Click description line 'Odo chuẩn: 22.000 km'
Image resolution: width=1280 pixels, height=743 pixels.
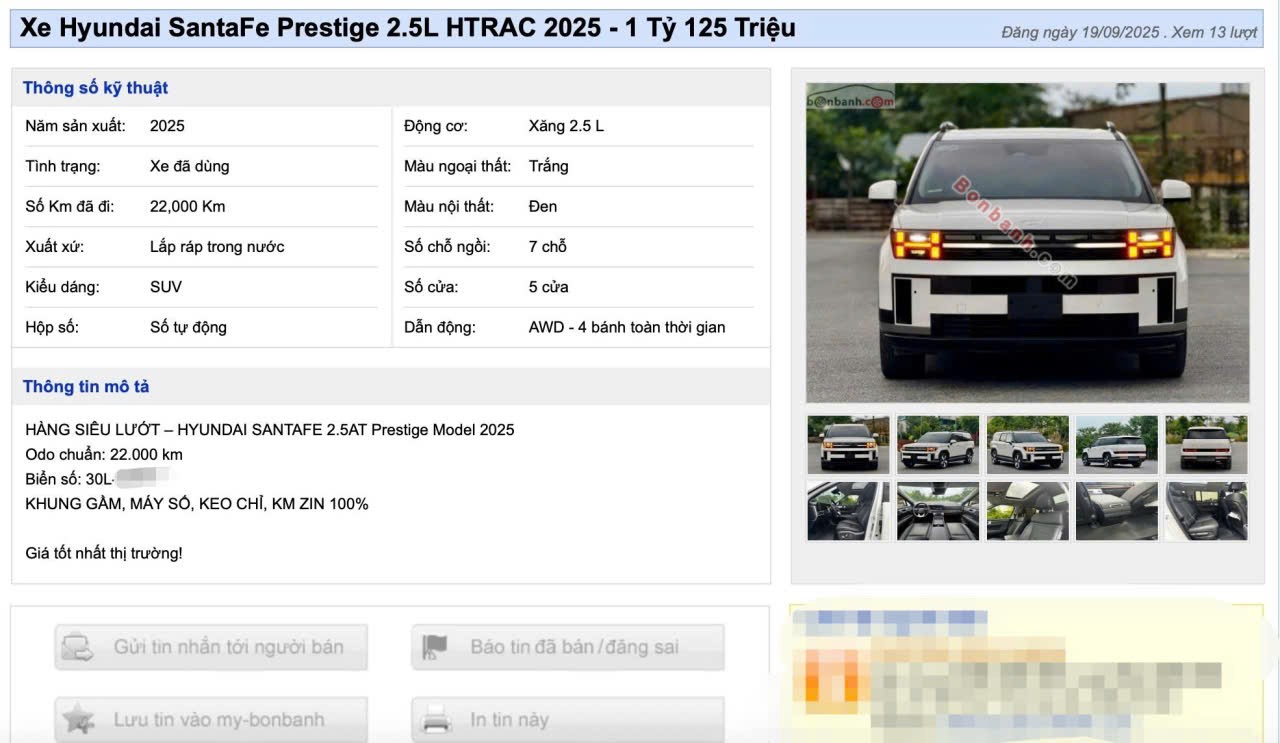[x=104, y=454]
